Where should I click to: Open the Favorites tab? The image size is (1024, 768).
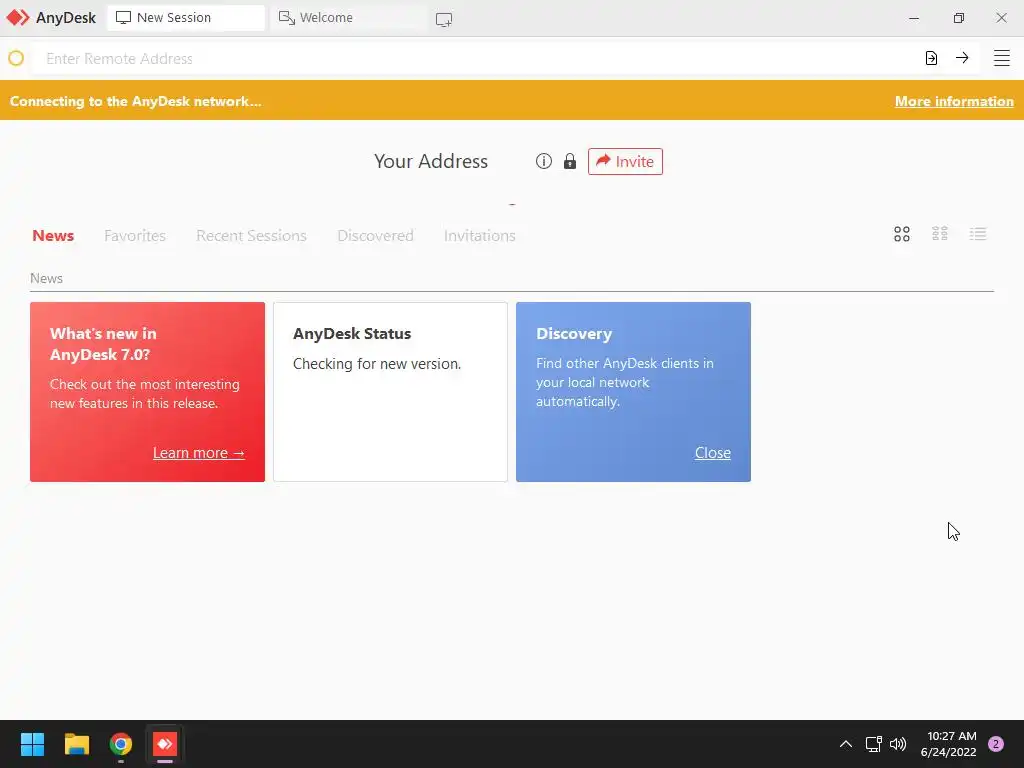tap(135, 236)
